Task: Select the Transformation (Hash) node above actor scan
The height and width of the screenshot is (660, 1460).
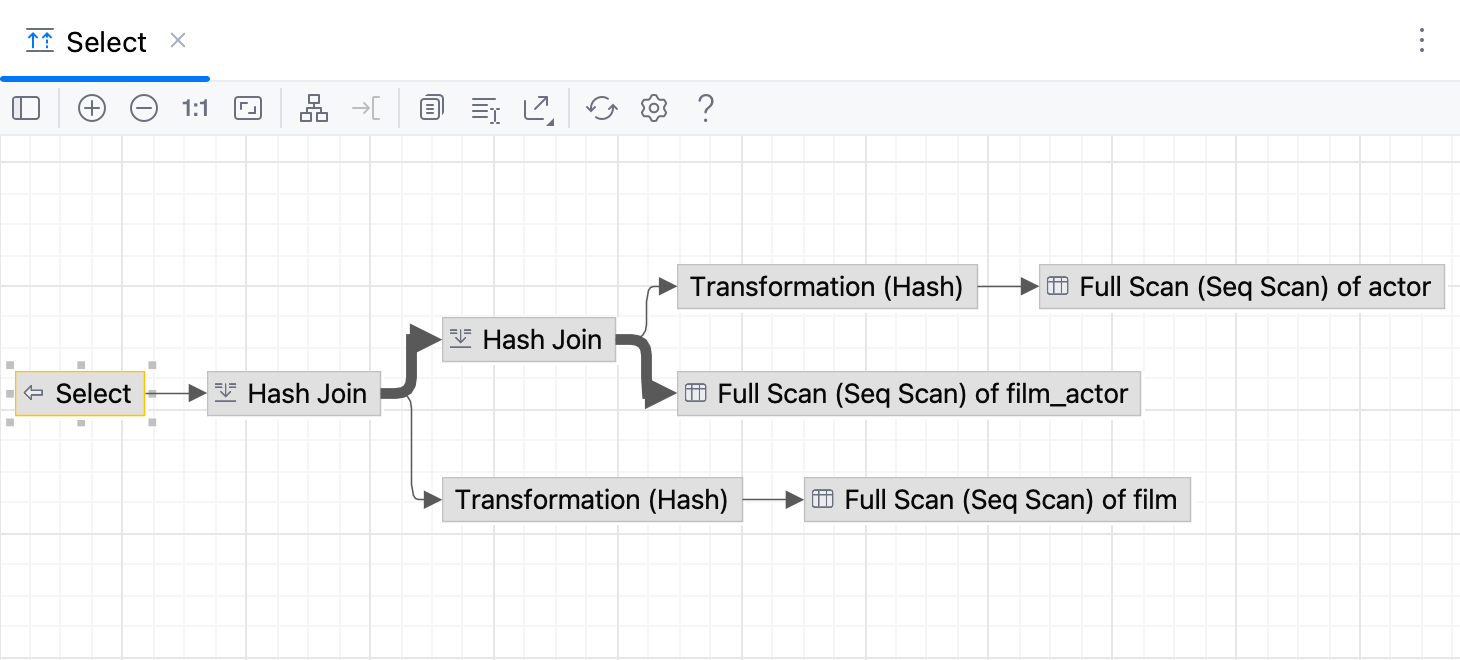Action: (827, 287)
